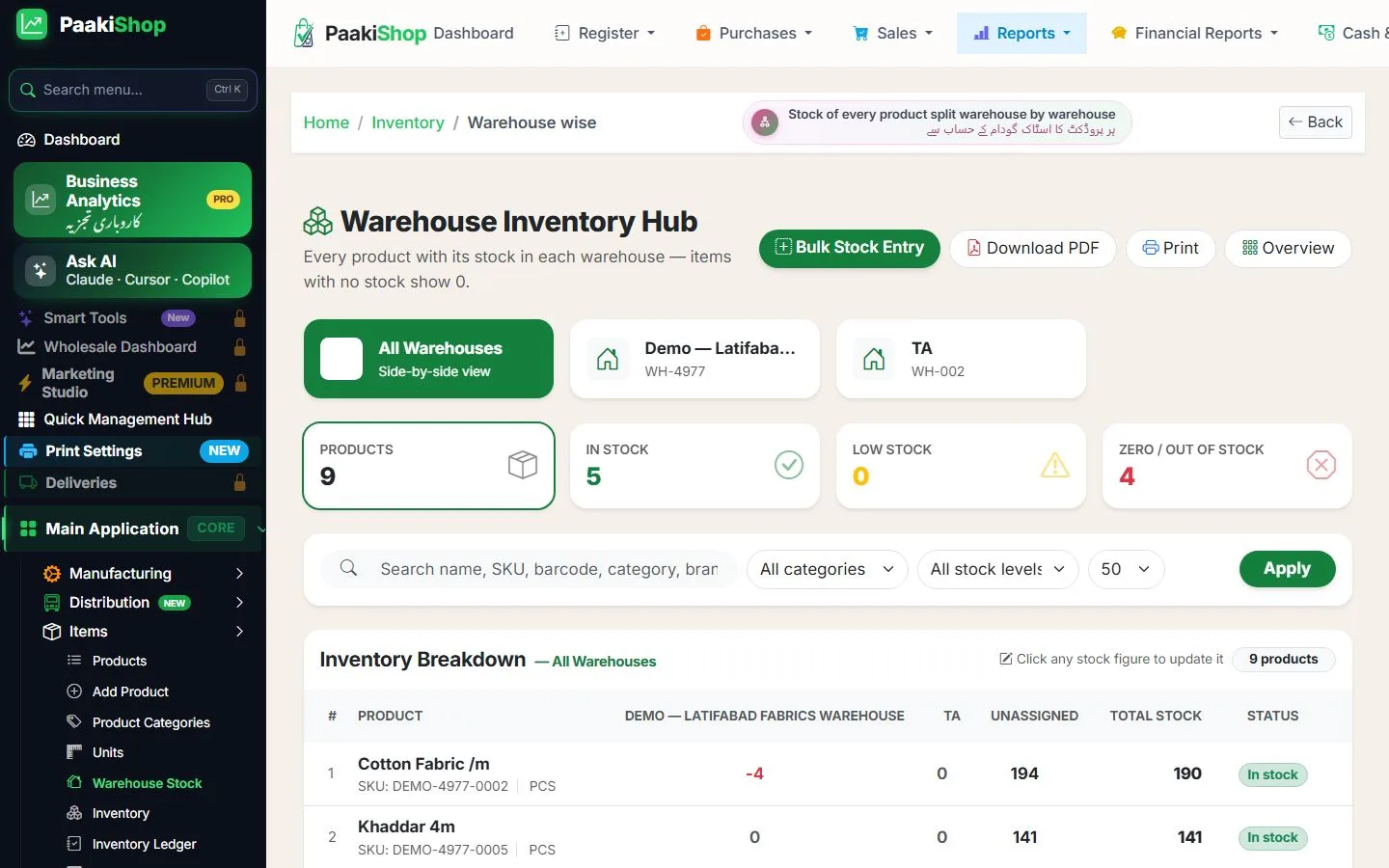The image size is (1389, 868).
Task: Open the All stock levels dropdown
Action: coord(997,569)
